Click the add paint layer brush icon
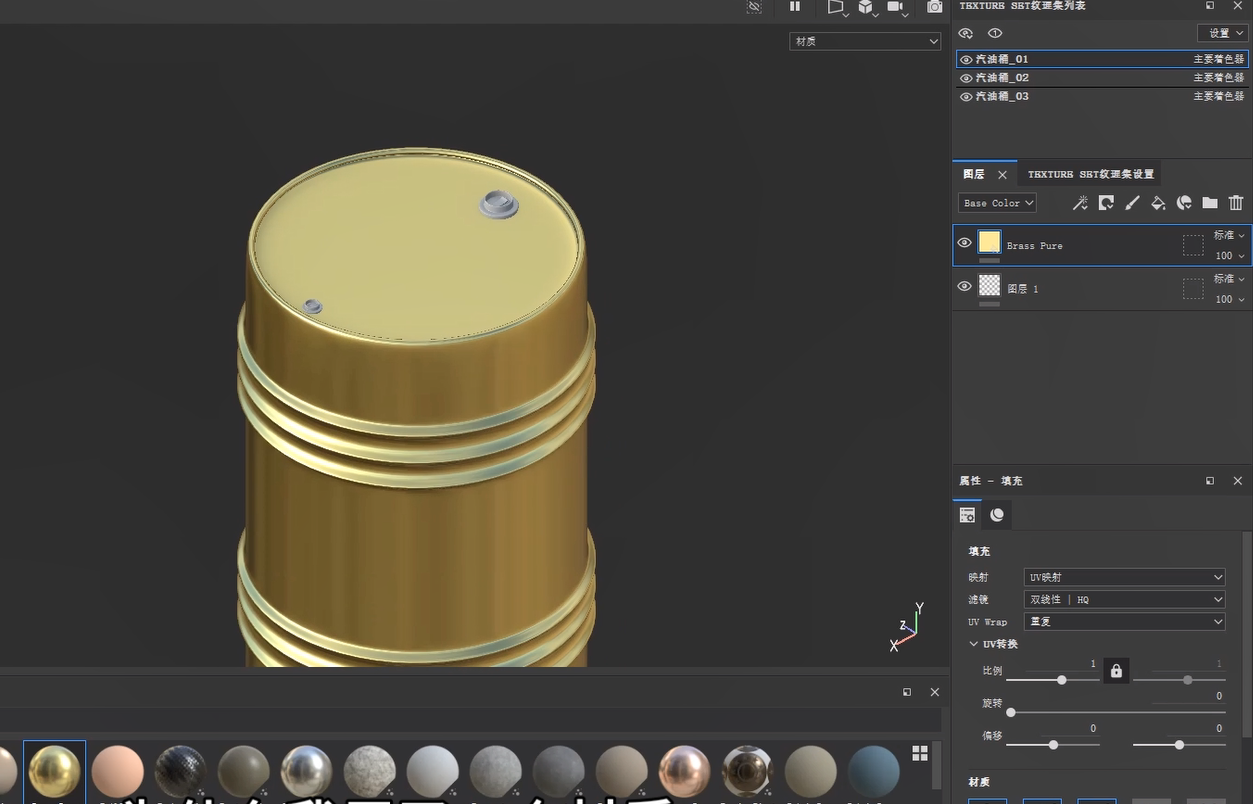 click(x=1132, y=203)
